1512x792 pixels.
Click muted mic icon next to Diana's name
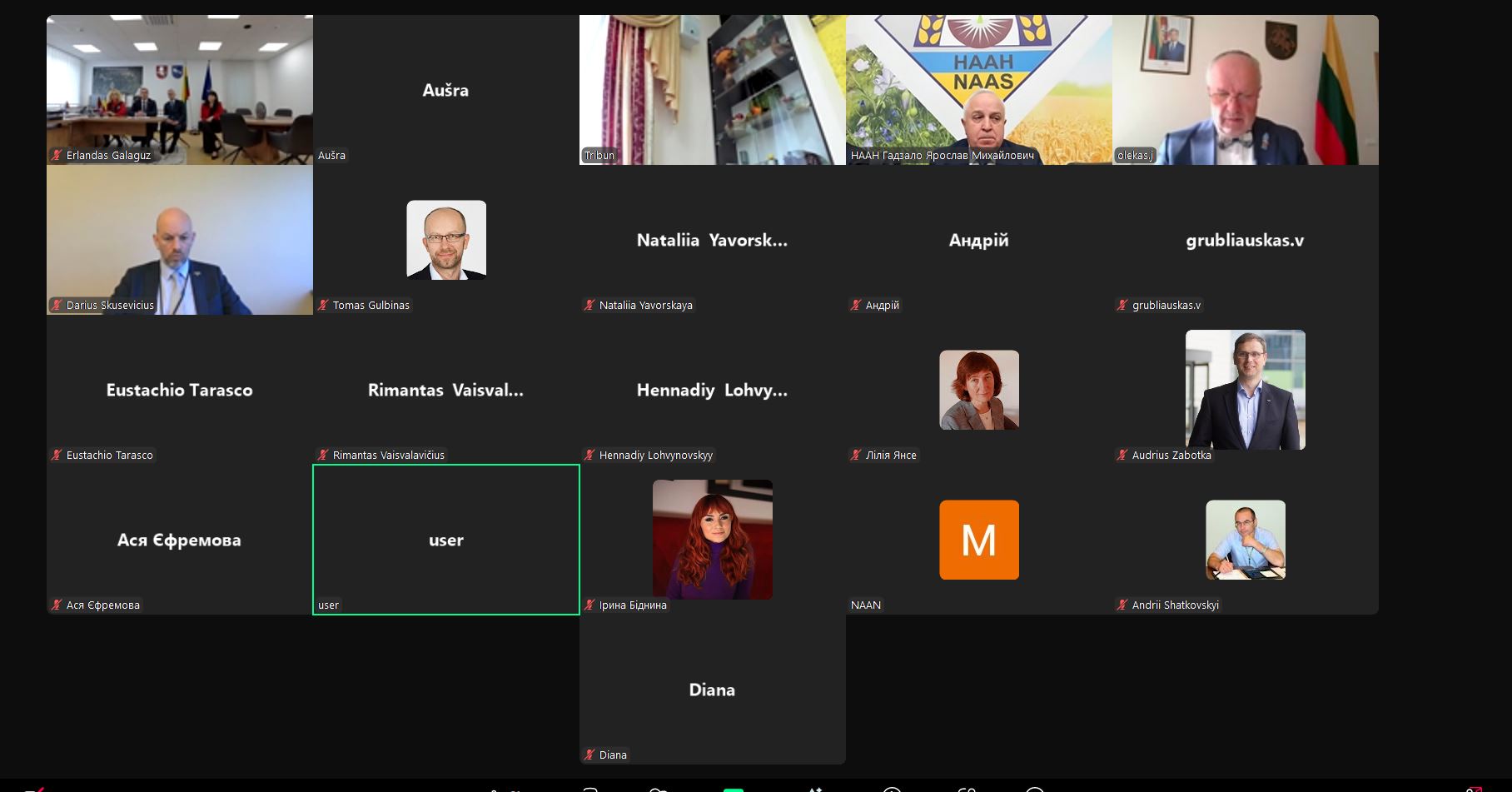[589, 755]
